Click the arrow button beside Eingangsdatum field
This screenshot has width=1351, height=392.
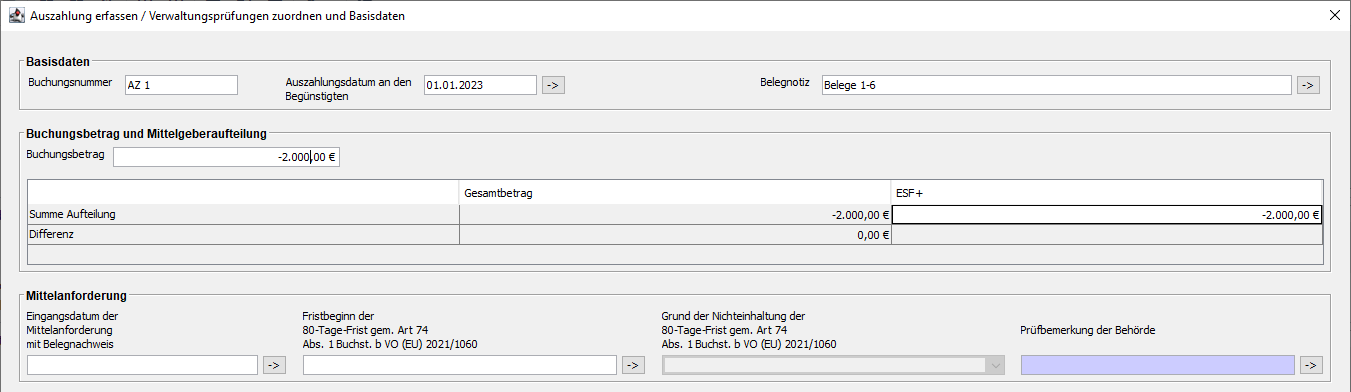tap(274, 365)
